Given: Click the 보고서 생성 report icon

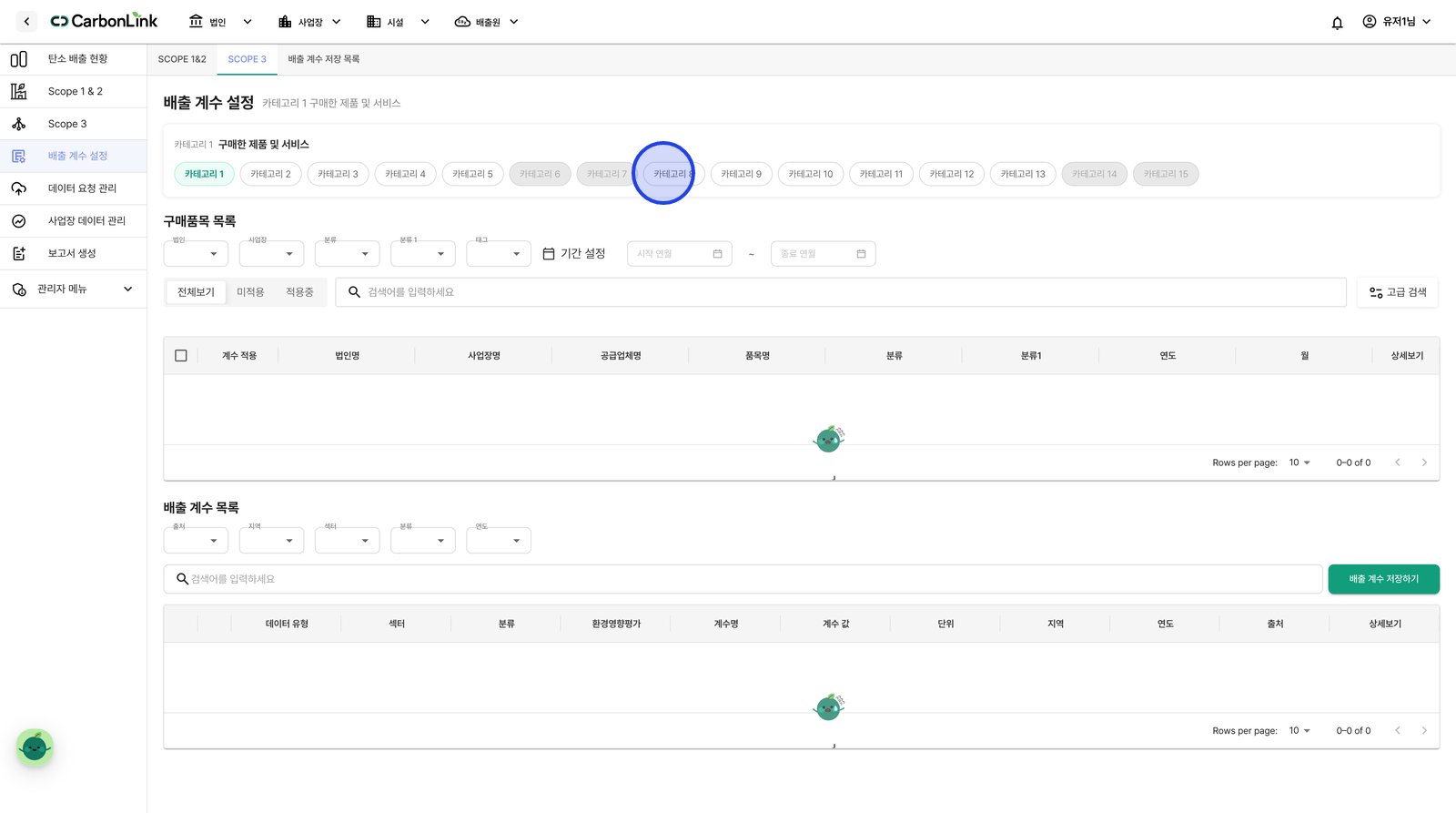Looking at the screenshot, I should click(18, 254).
